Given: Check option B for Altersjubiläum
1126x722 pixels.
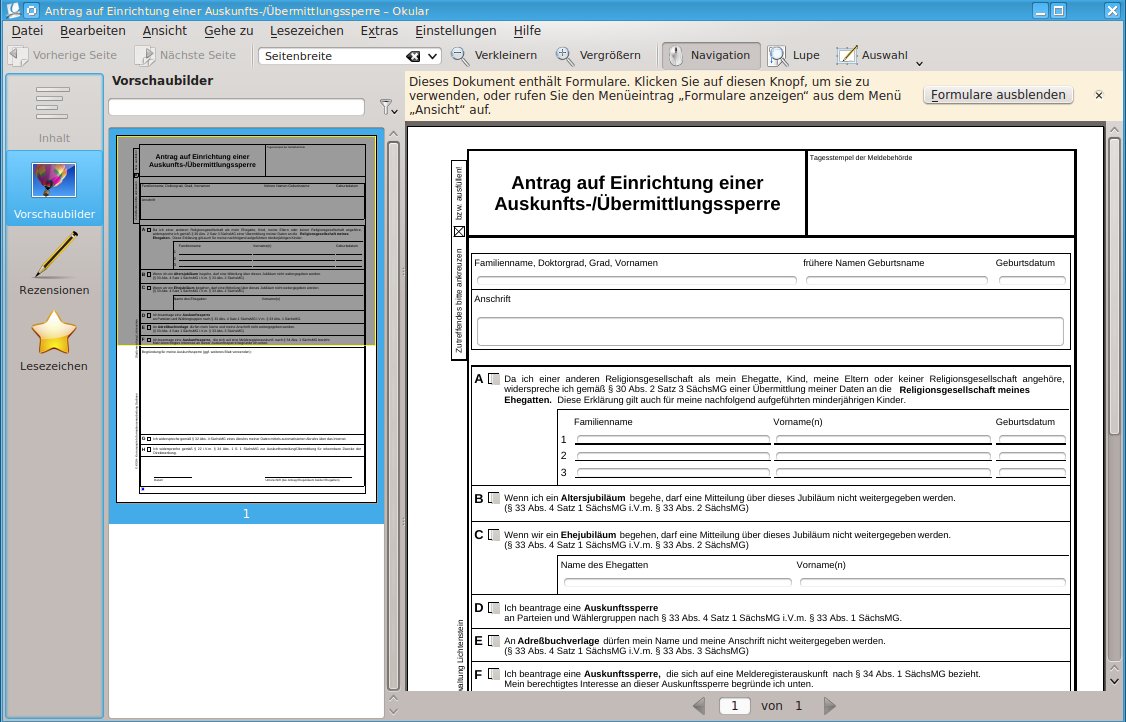Looking at the screenshot, I should coord(494,498).
